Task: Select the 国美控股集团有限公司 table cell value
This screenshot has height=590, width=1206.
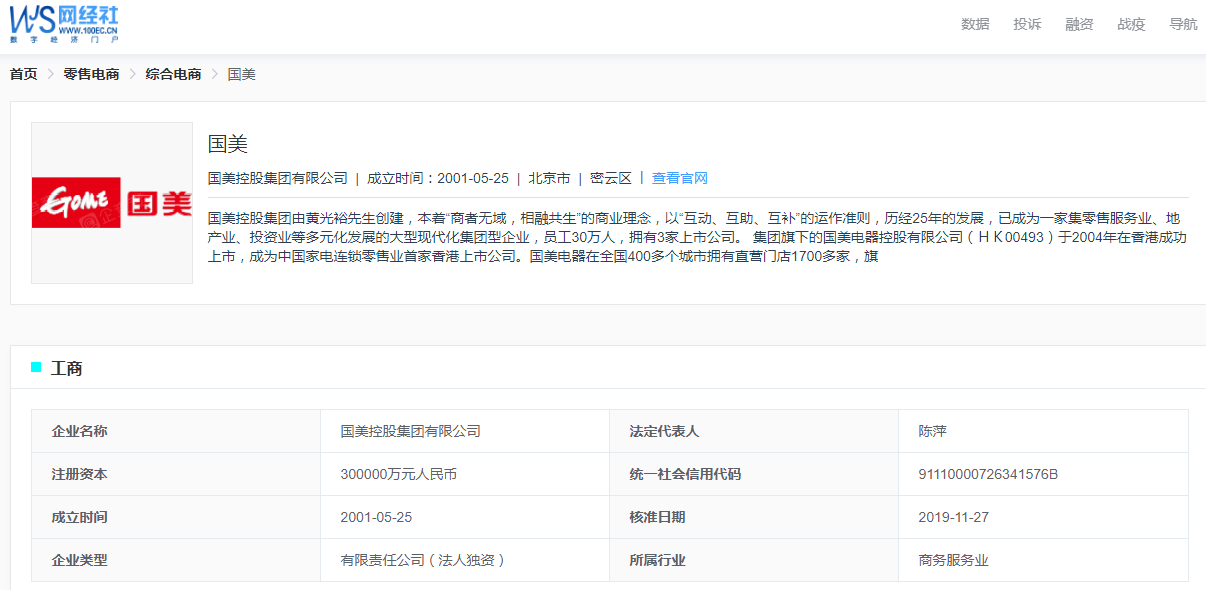Action: coord(411,431)
